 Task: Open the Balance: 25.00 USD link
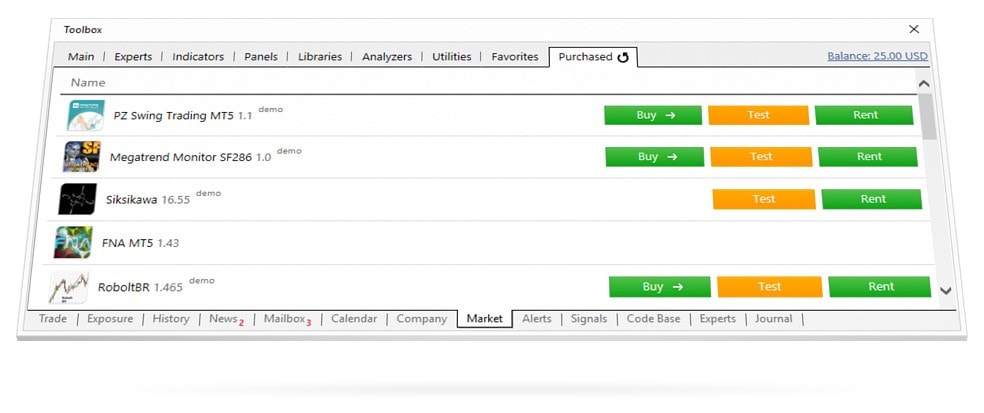click(877, 57)
